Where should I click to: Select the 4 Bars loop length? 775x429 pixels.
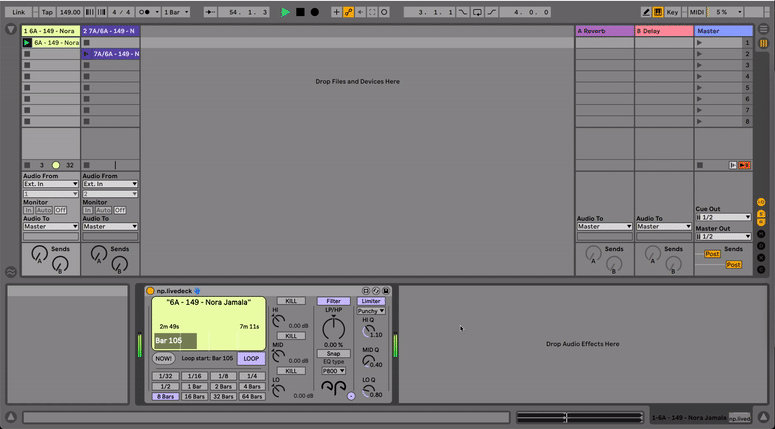point(252,386)
